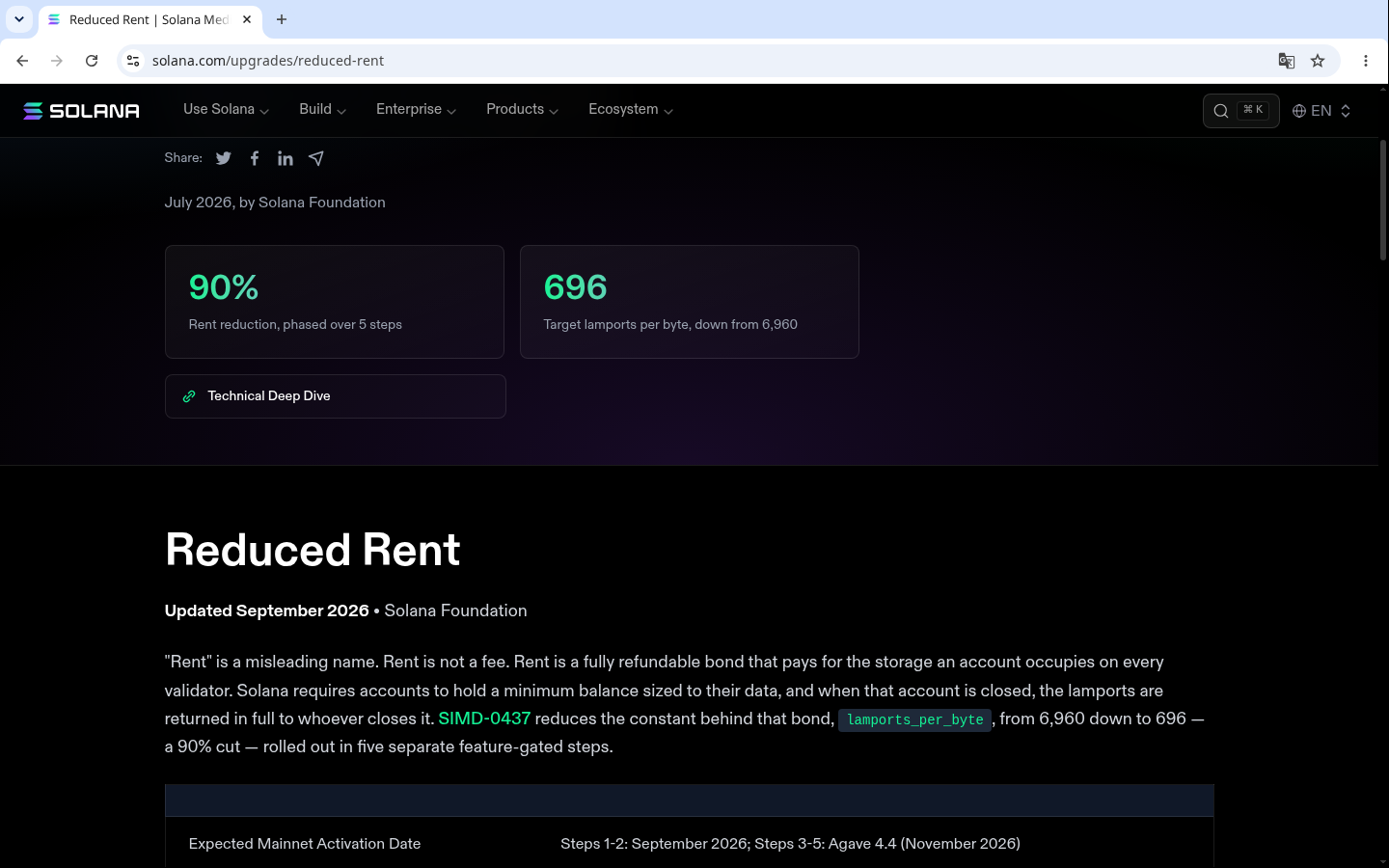Click the globe language icon
This screenshot has width=1389, height=868.
pyautogui.click(x=1299, y=111)
